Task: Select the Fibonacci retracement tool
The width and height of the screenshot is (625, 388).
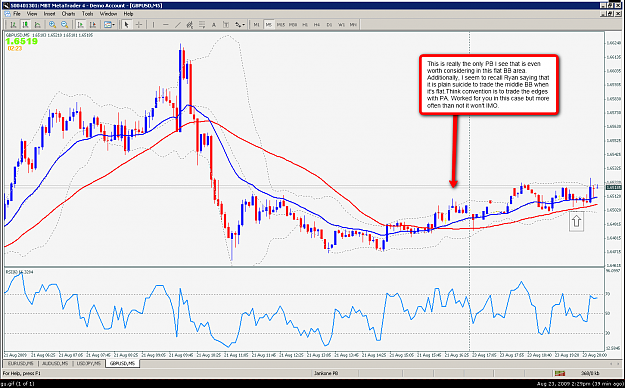Action: click(202, 25)
